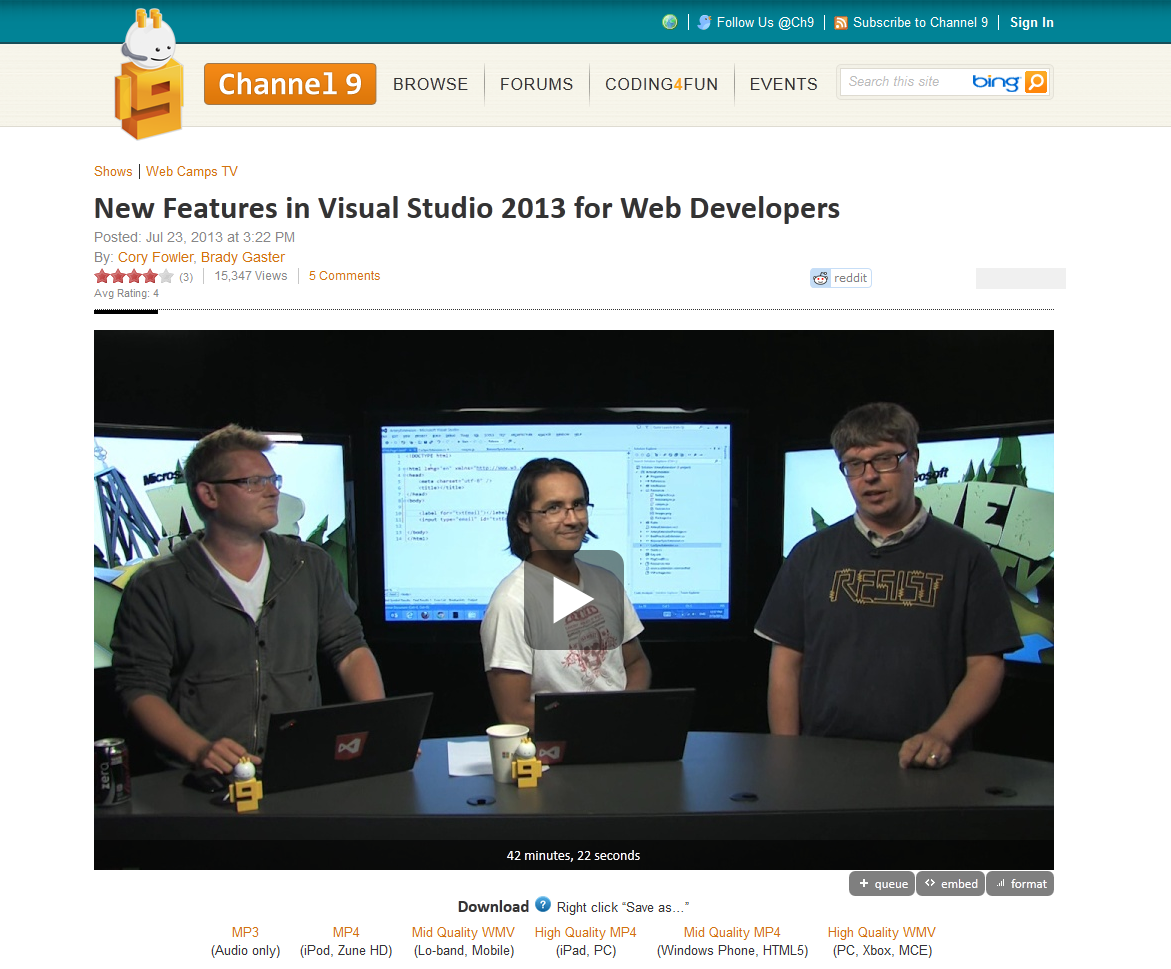1171x969 pixels.
Task: Play the video using center play button
Action: [573, 600]
